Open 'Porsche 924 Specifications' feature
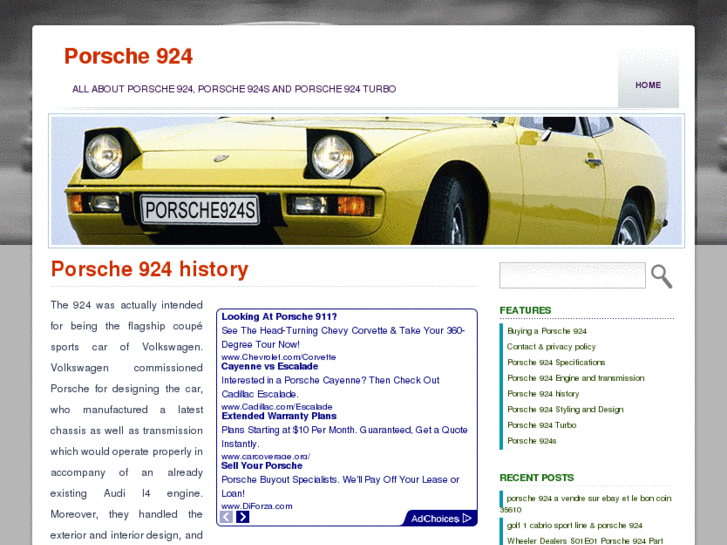 [x=556, y=363]
